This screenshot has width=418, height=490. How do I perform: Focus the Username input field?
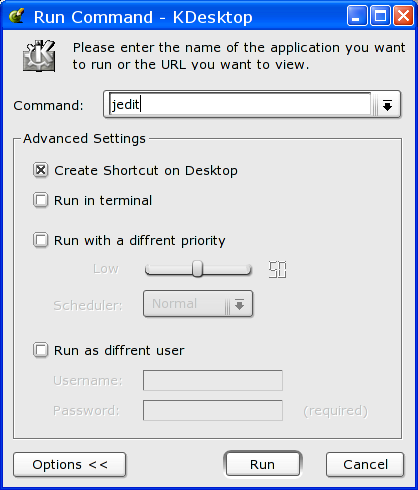pyautogui.click(x=213, y=380)
